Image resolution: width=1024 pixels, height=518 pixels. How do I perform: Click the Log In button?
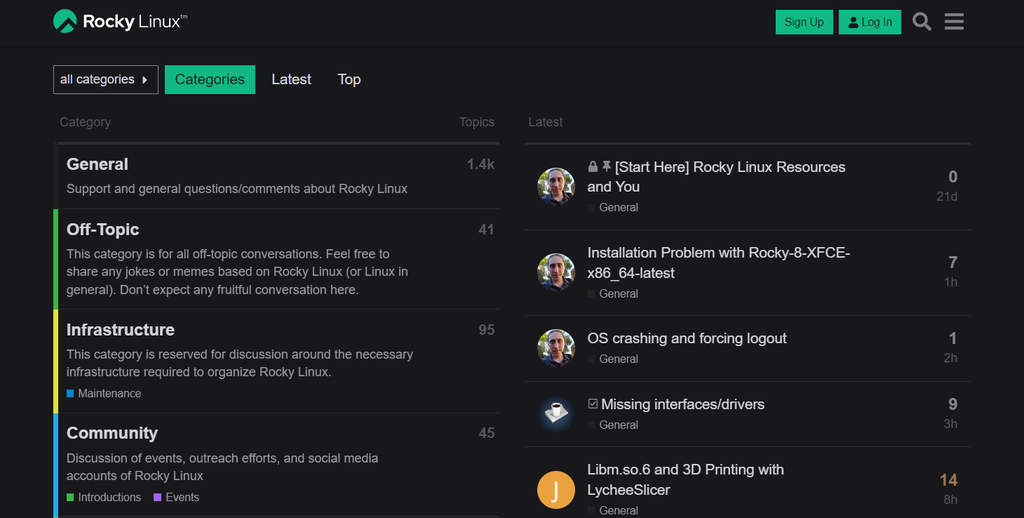pyautogui.click(x=869, y=22)
